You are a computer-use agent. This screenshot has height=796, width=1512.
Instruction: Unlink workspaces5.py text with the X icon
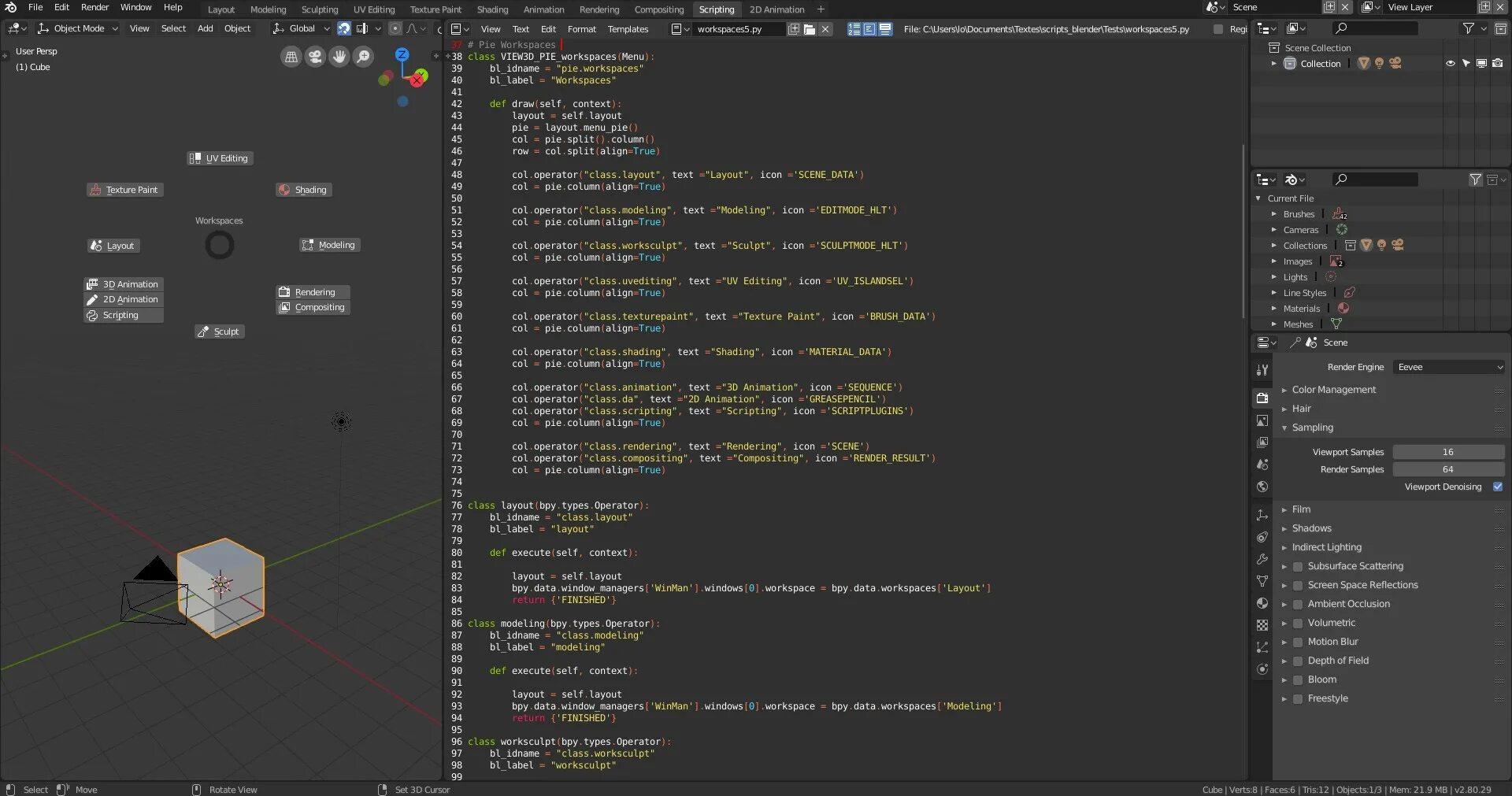point(825,29)
